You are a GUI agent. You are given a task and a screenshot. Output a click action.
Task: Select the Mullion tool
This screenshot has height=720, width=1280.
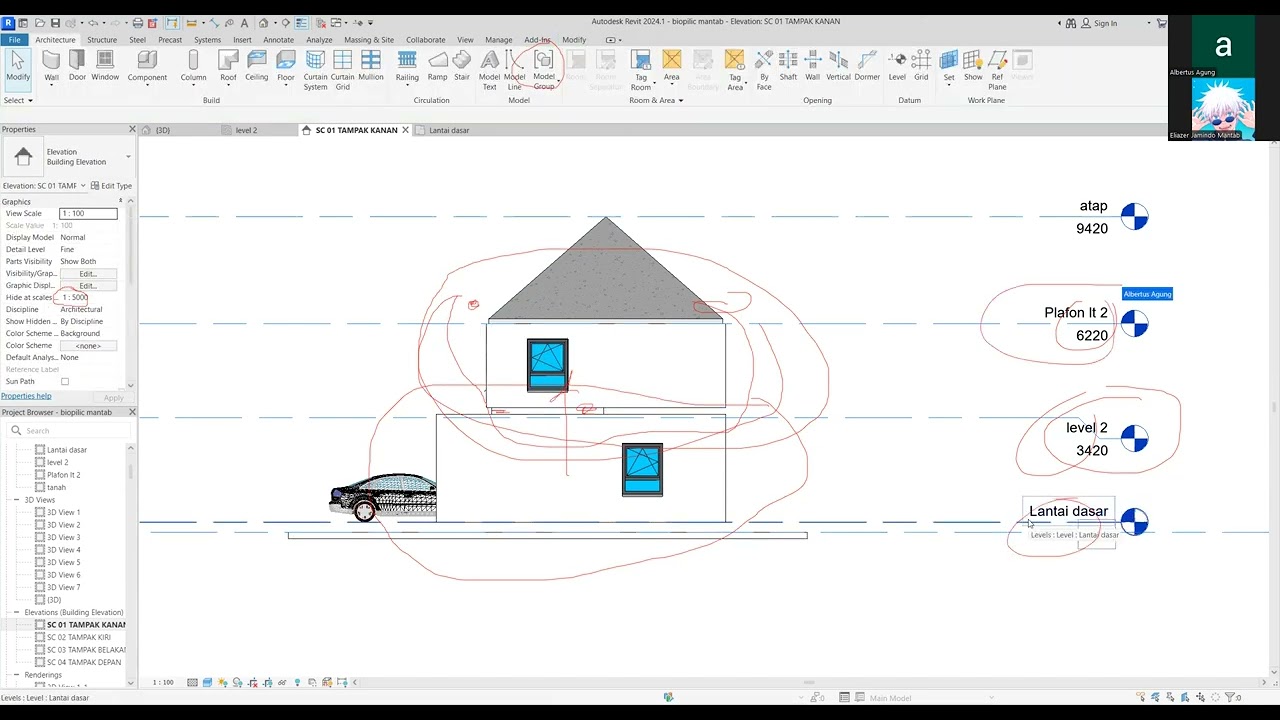(371, 66)
